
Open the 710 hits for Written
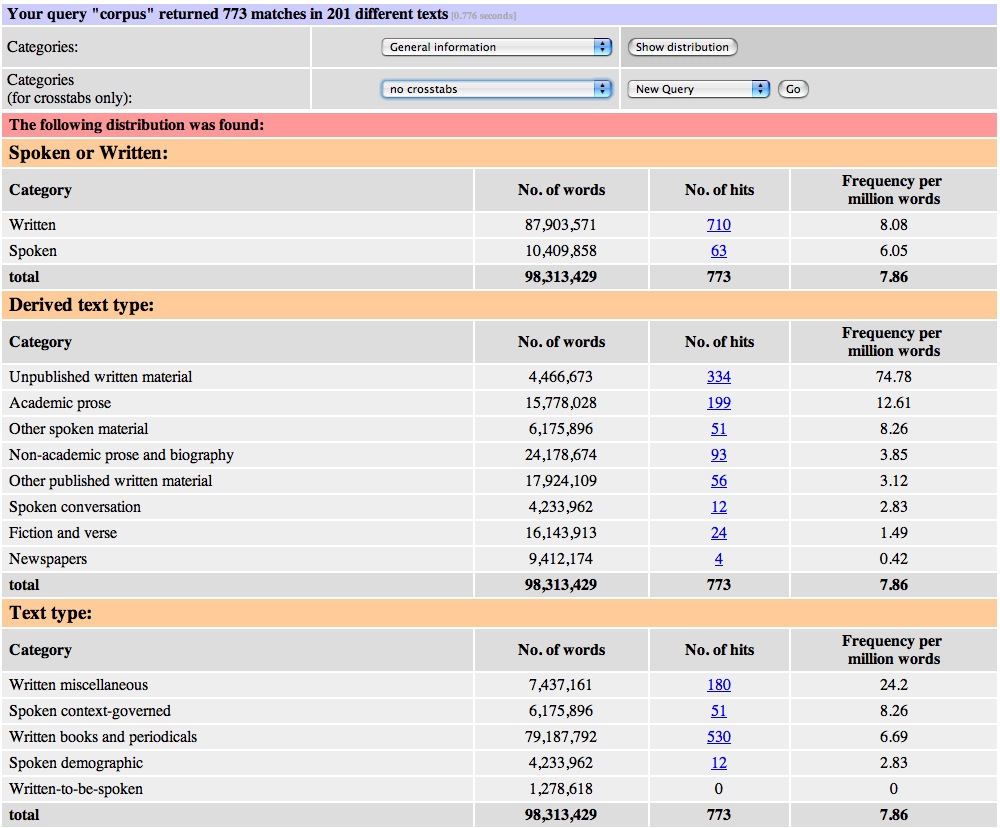[719, 225]
